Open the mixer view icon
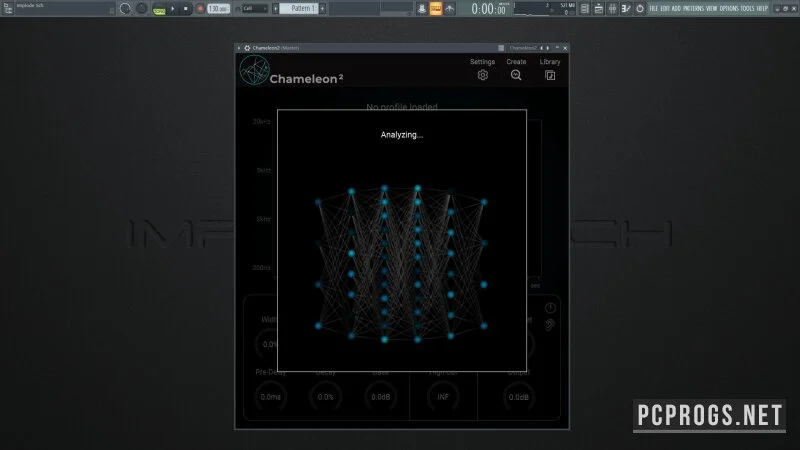The width and height of the screenshot is (800, 450). click(612, 9)
